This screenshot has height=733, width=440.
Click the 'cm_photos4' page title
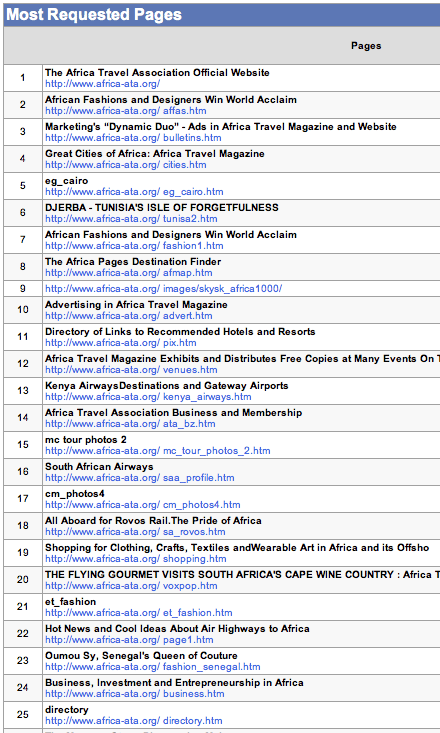coord(75,495)
